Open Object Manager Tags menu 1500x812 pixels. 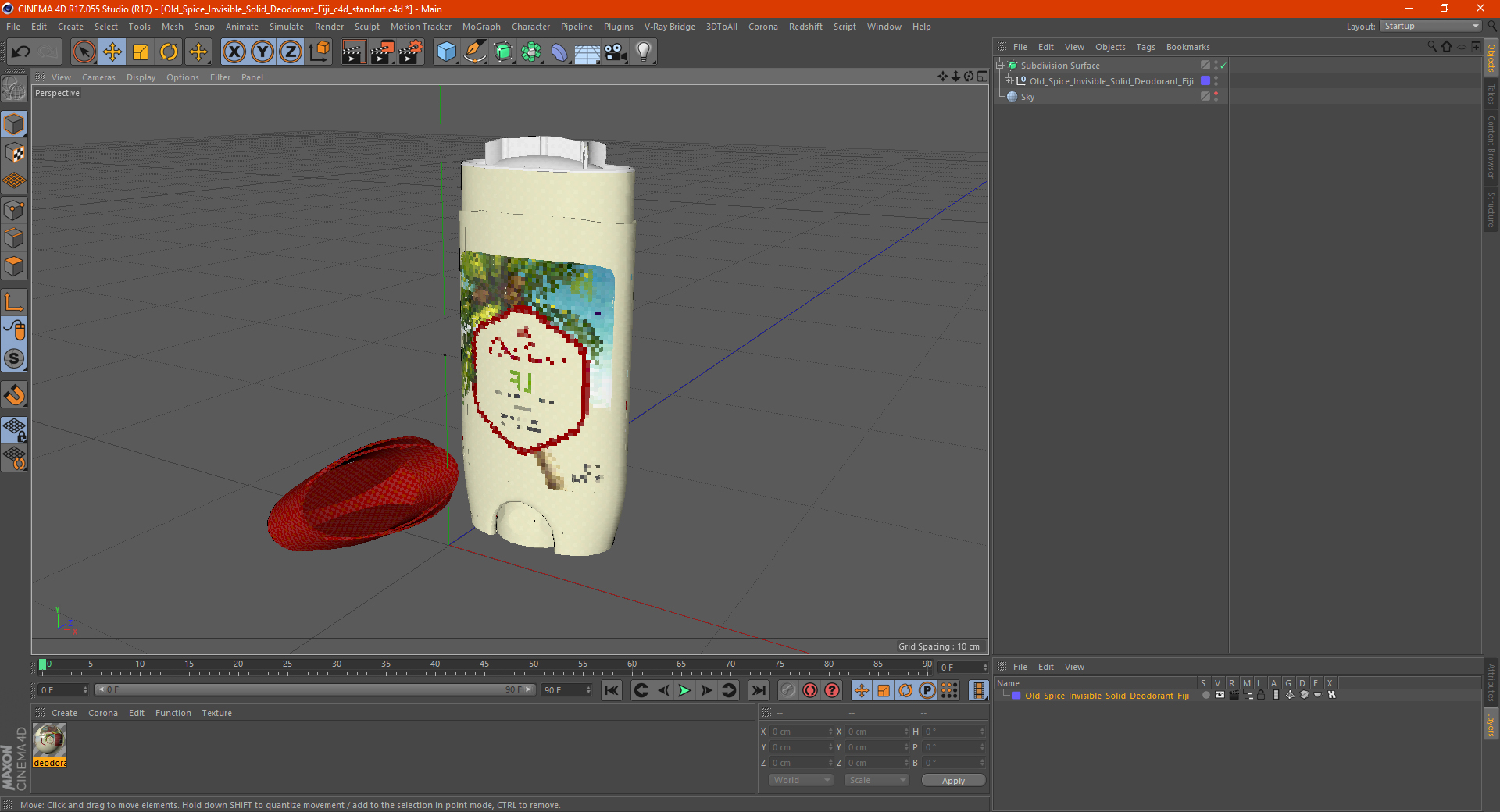tap(1145, 47)
